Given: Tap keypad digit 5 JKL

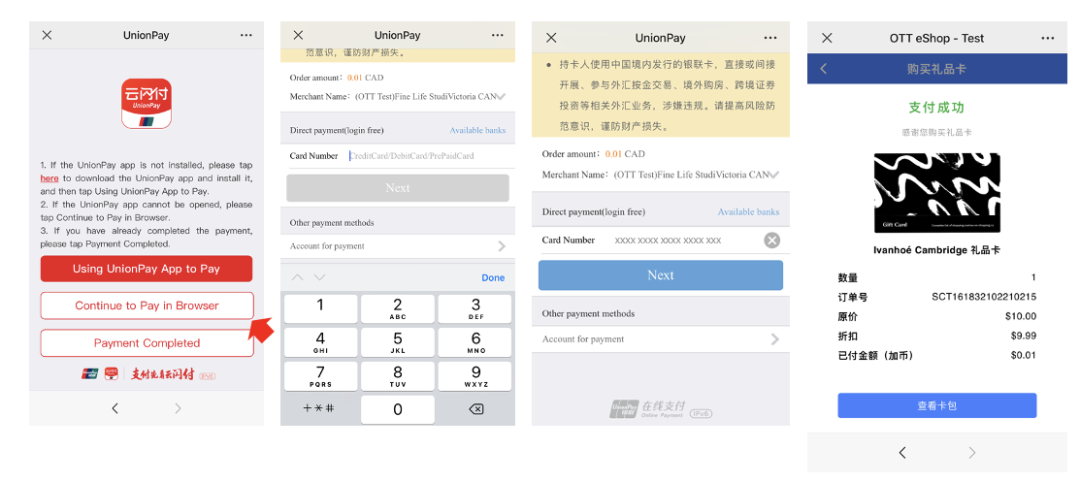Looking at the screenshot, I should pyautogui.click(x=397, y=342).
